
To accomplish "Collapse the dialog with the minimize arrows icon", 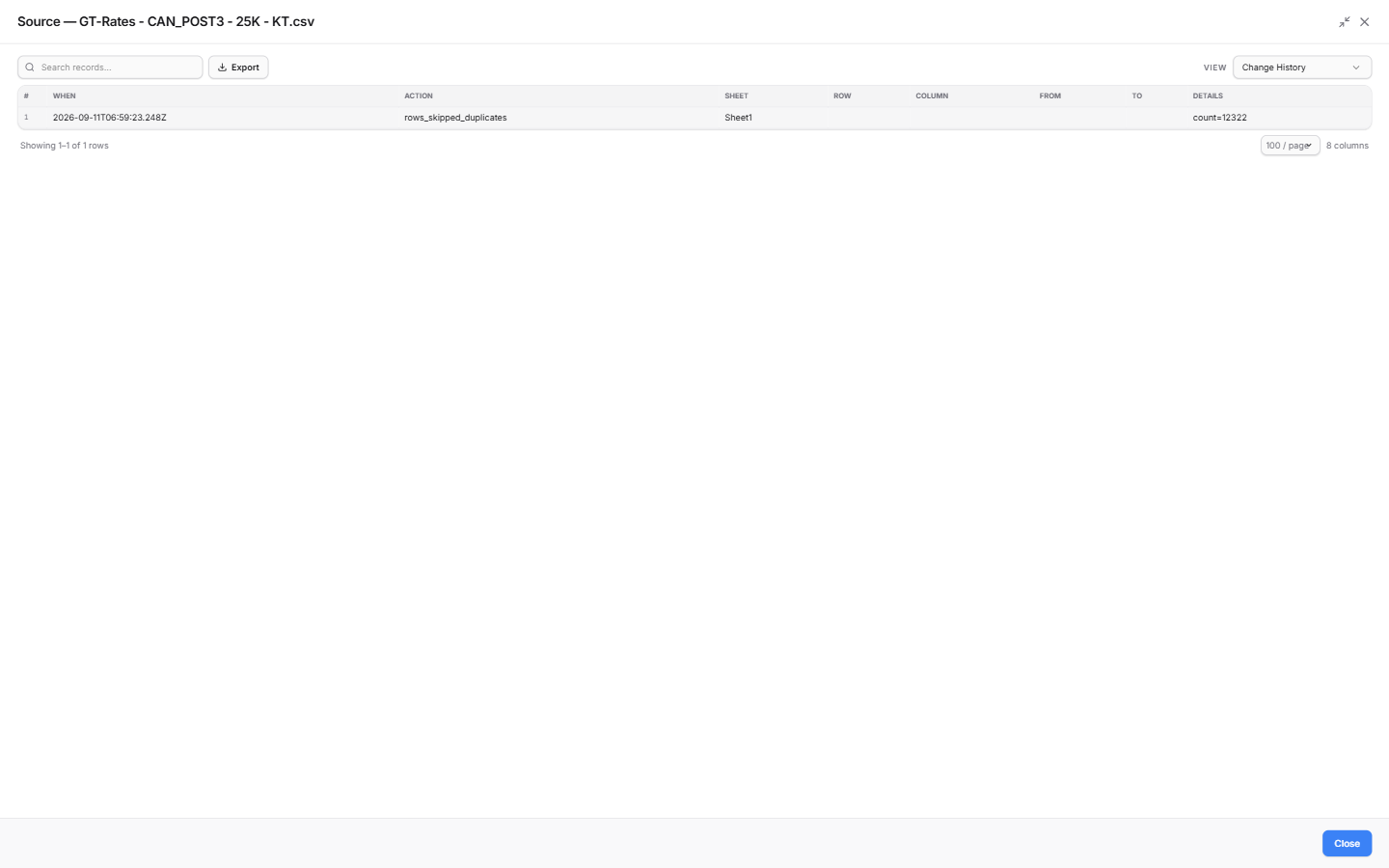I will (x=1344, y=21).
